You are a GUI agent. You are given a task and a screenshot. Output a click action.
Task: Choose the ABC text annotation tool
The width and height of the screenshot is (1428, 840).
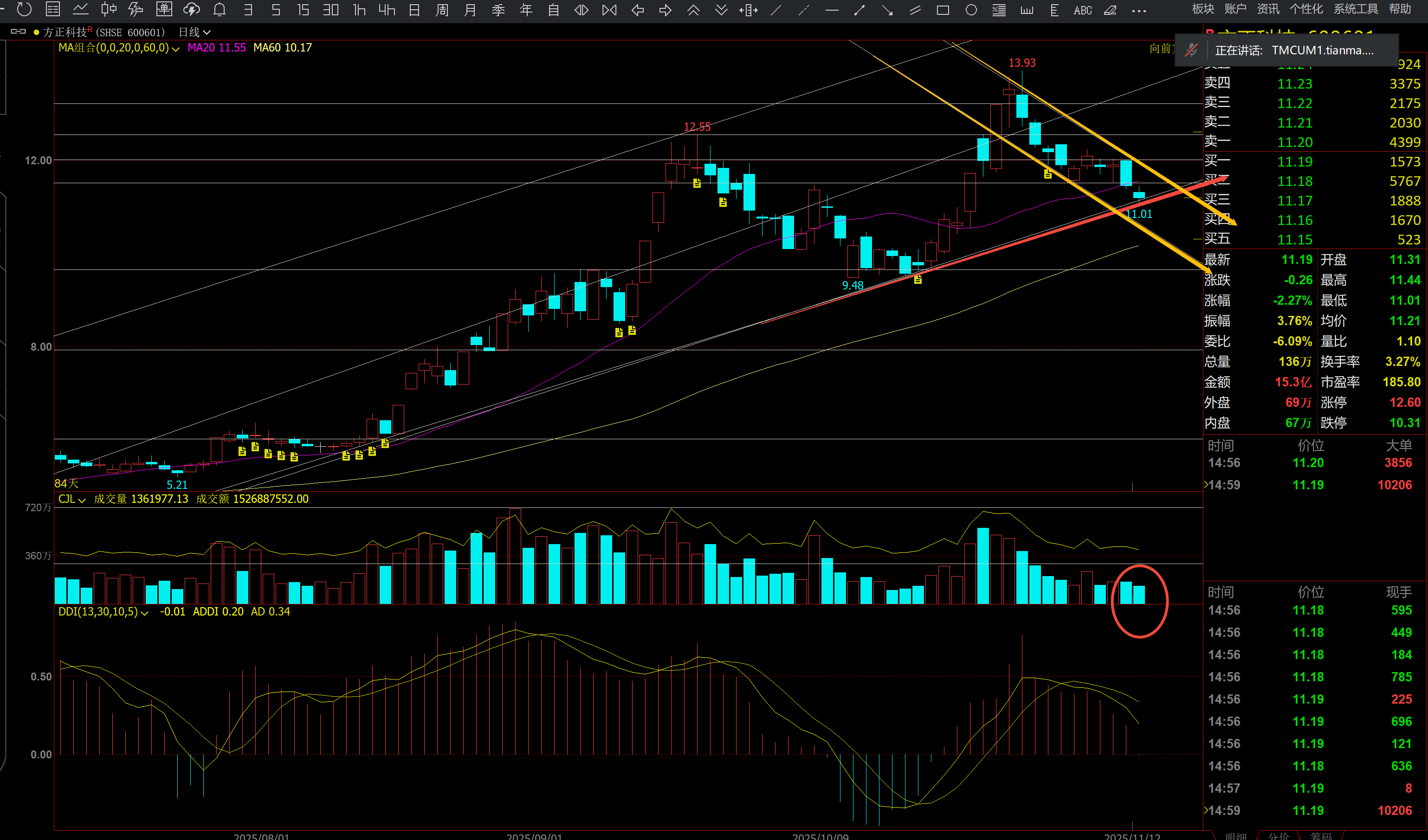pyautogui.click(x=1082, y=10)
